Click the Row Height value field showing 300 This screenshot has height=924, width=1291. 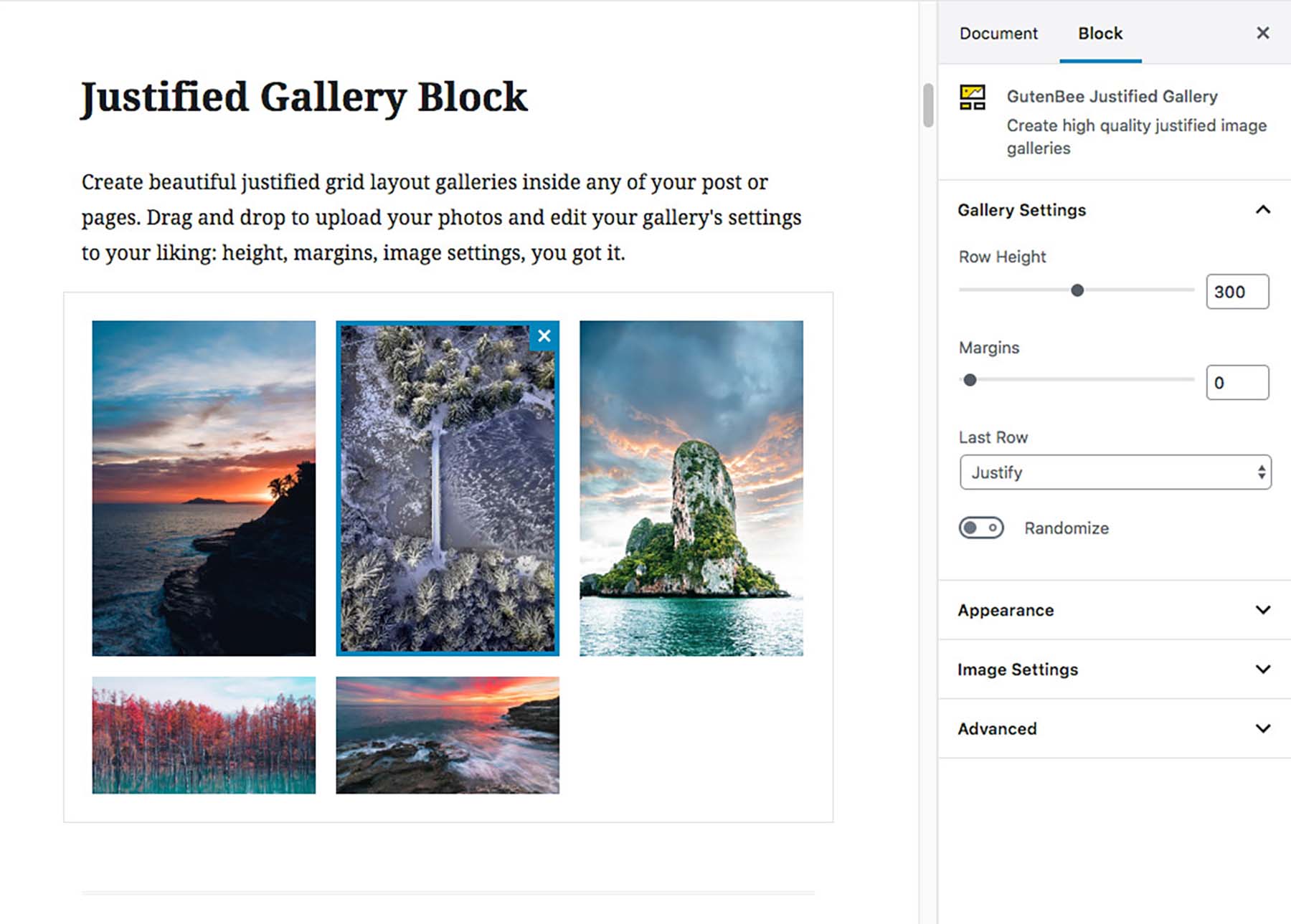(x=1236, y=291)
